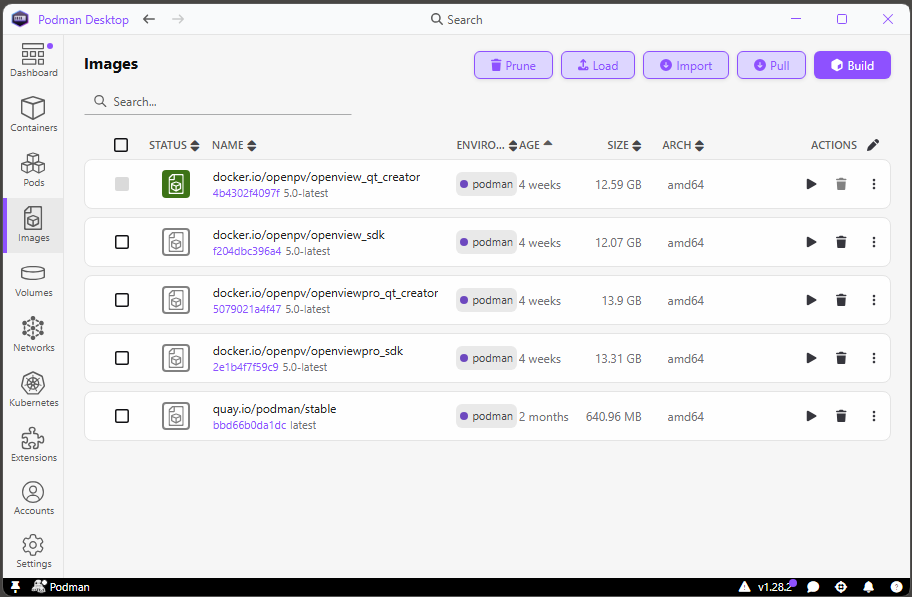Toggle the select-all images checkbox

click(x=121, y=145)
